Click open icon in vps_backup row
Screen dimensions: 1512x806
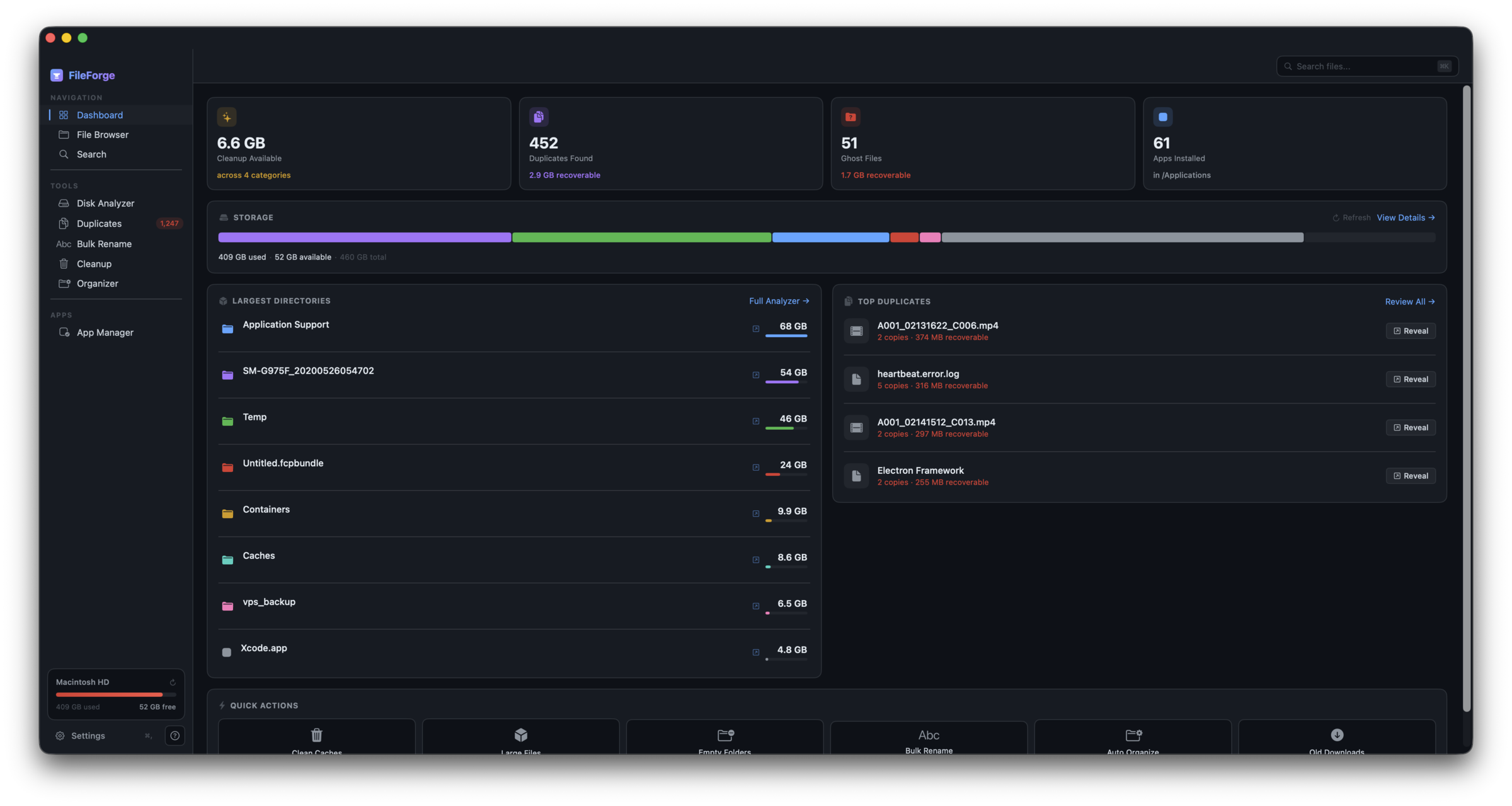coord(756,606)
